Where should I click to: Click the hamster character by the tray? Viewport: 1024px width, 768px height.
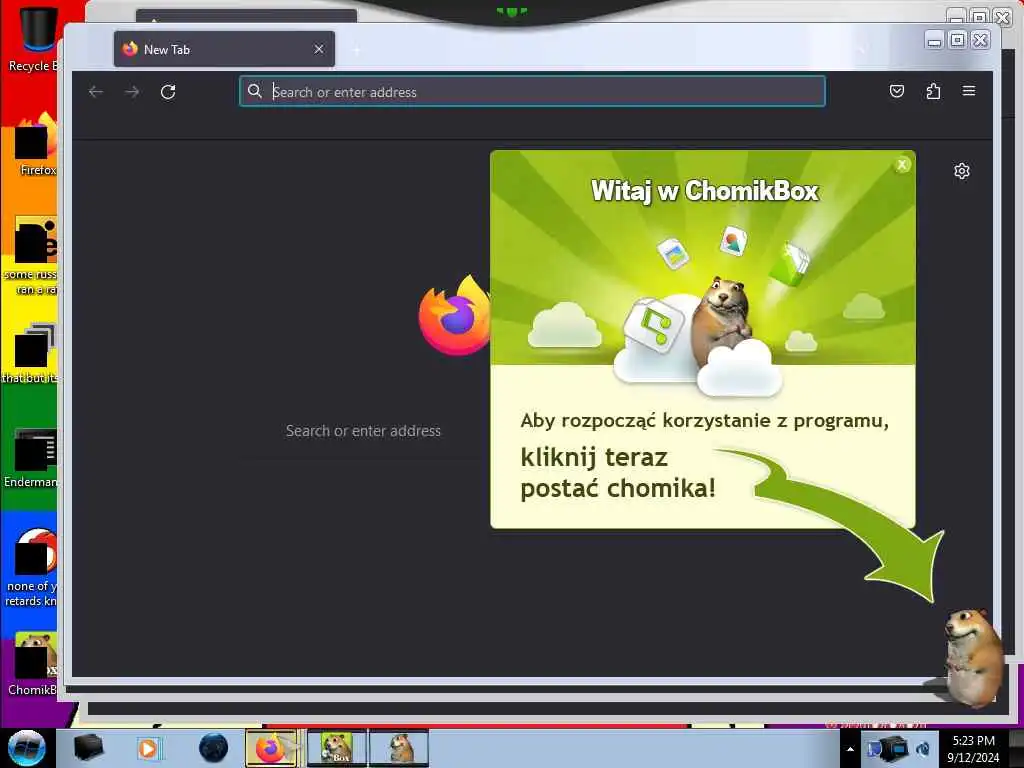[x=973, y=656]
